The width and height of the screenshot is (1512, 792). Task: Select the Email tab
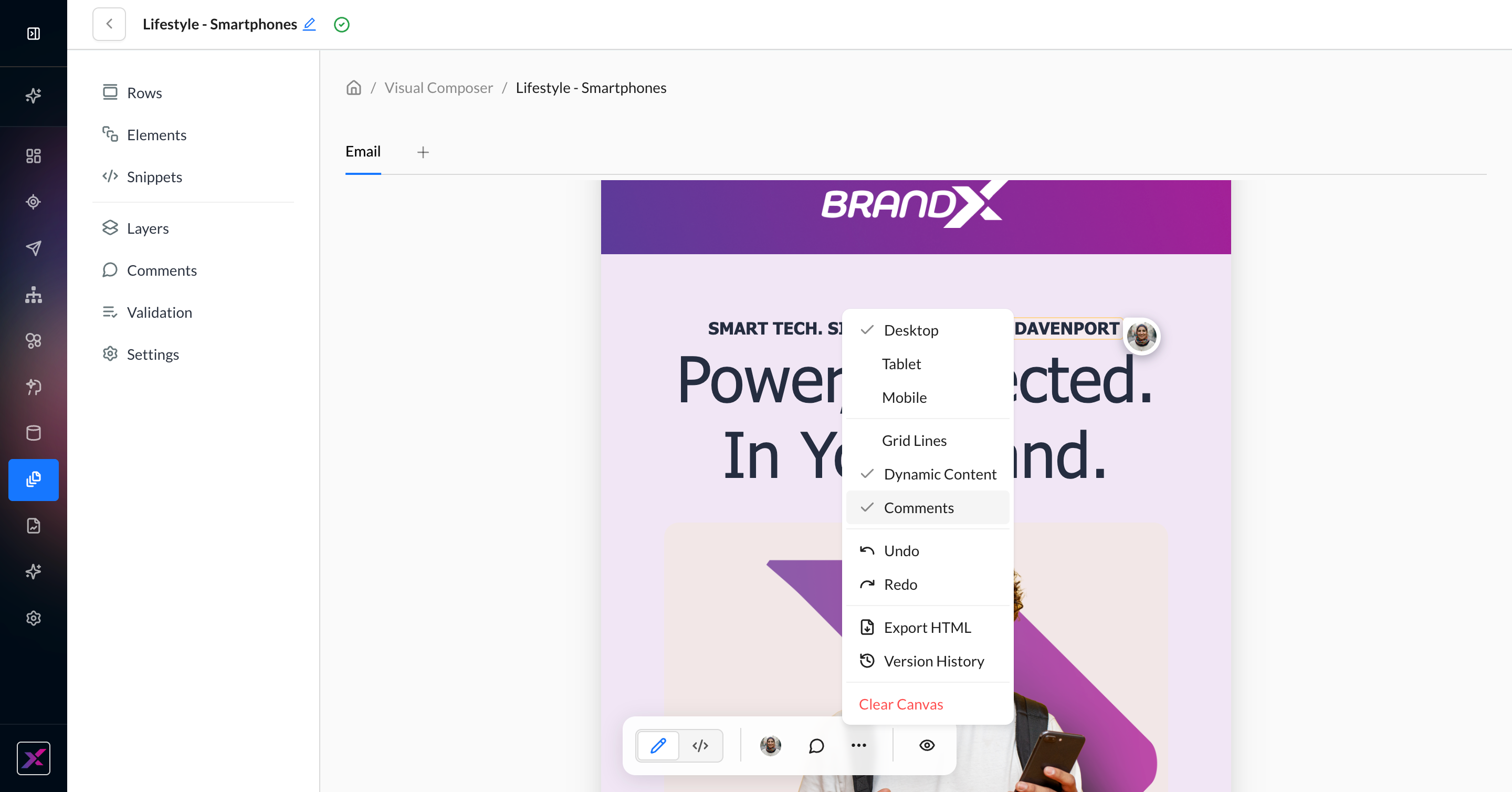pos(363,151)
